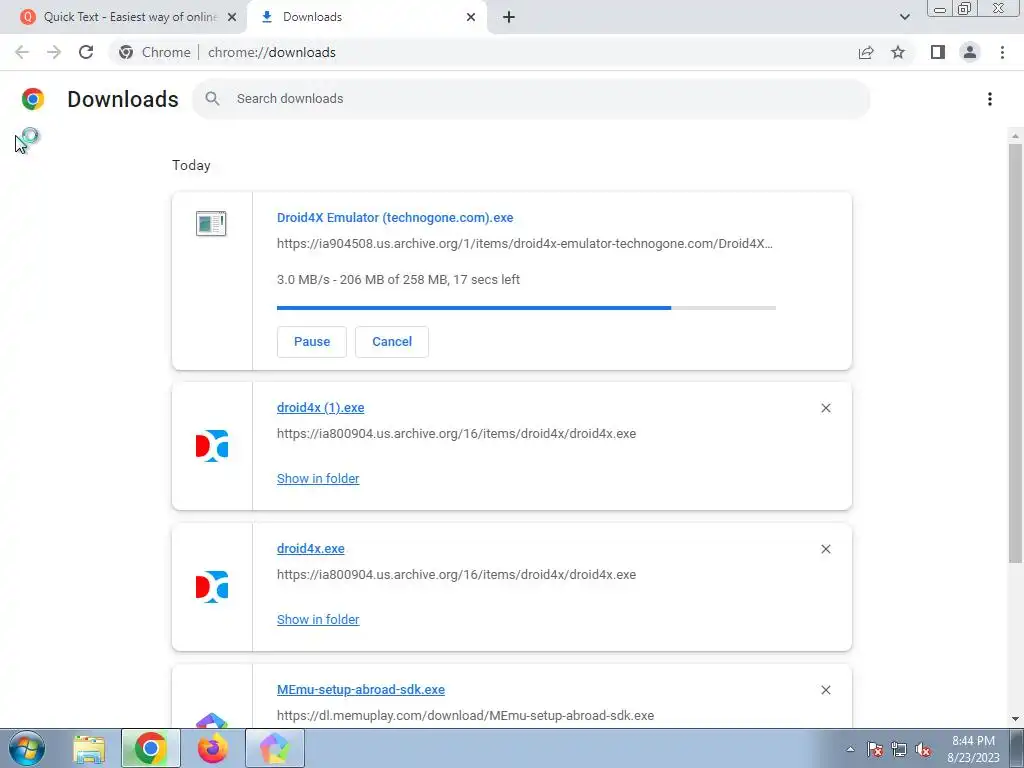Reload the Downloads page
Image resolution: width=1024 pixels, height=768 pixels.
(86, 52)
